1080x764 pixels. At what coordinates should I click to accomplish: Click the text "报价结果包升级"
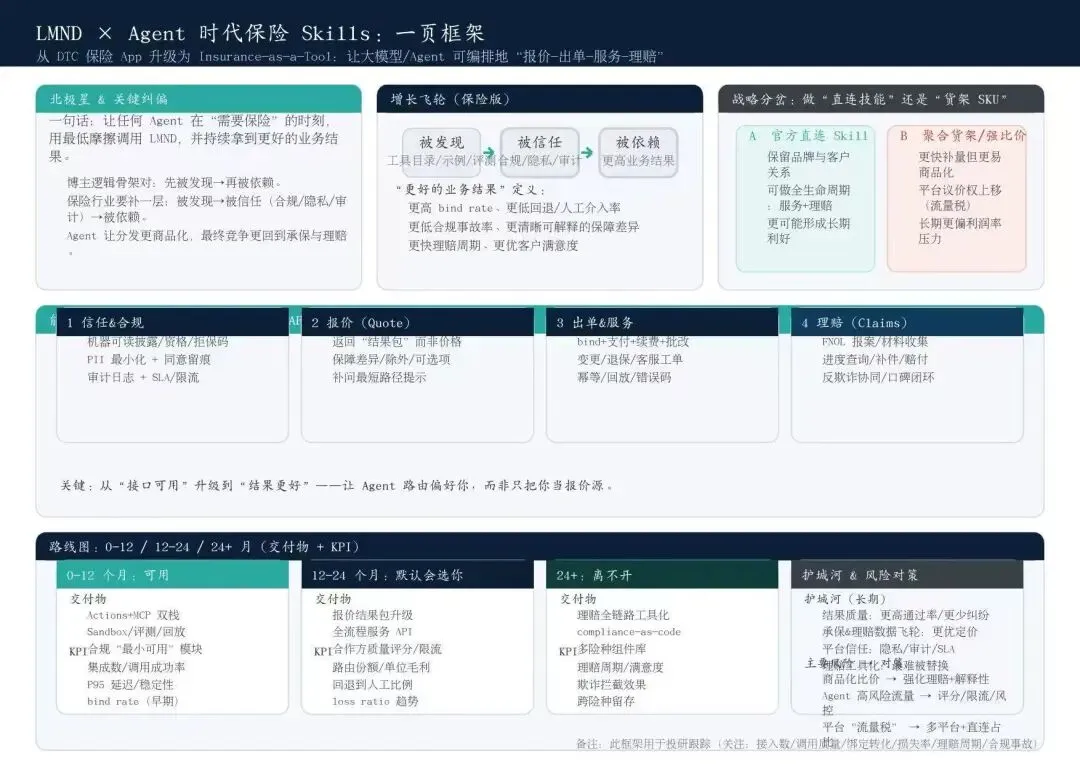coord(373,615)
